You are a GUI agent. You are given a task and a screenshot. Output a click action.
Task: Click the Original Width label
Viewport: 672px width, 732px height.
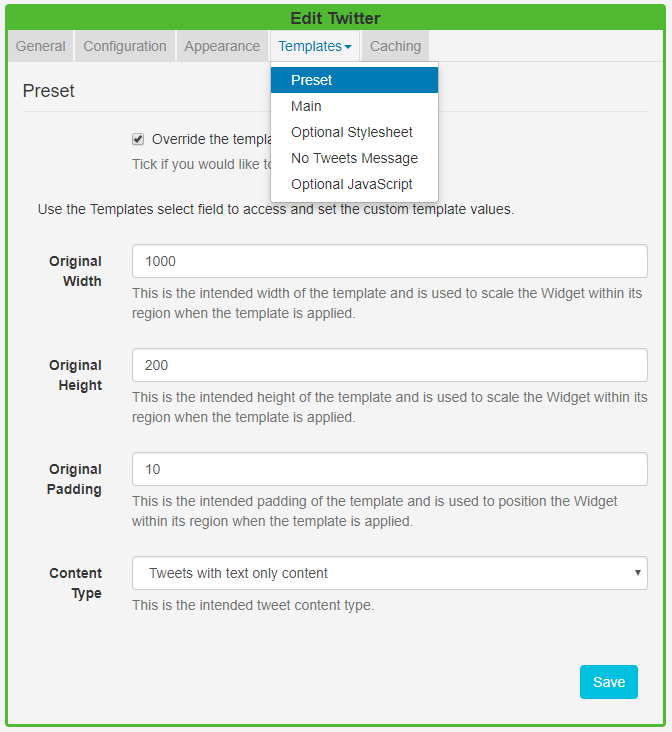[76, 271]
